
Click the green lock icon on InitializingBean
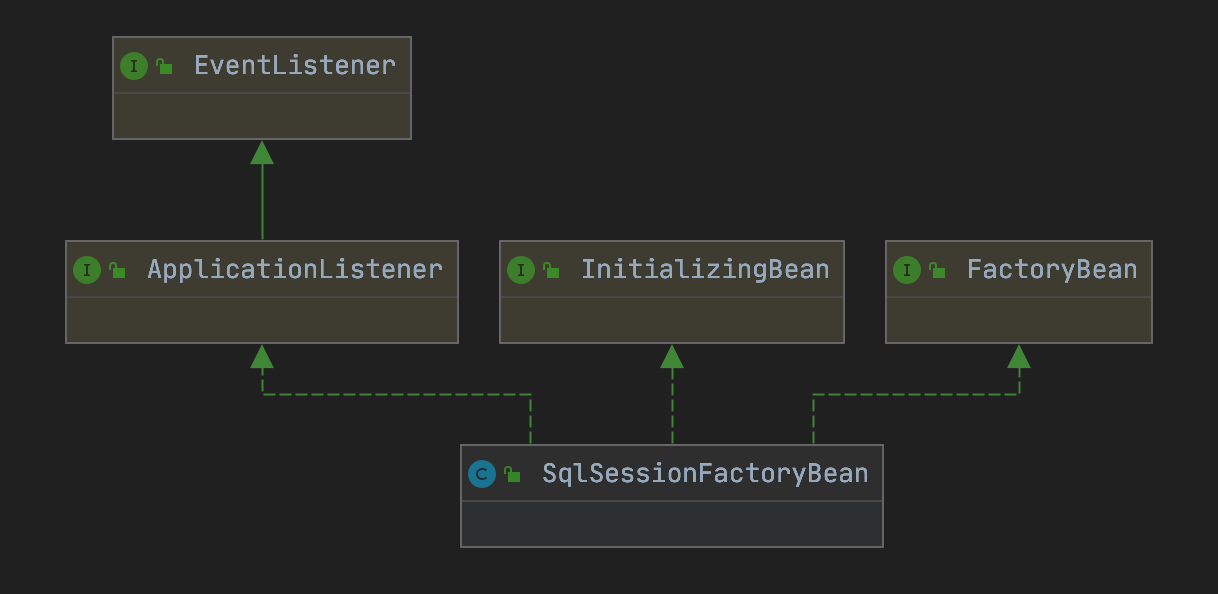[x=551, y=271]
